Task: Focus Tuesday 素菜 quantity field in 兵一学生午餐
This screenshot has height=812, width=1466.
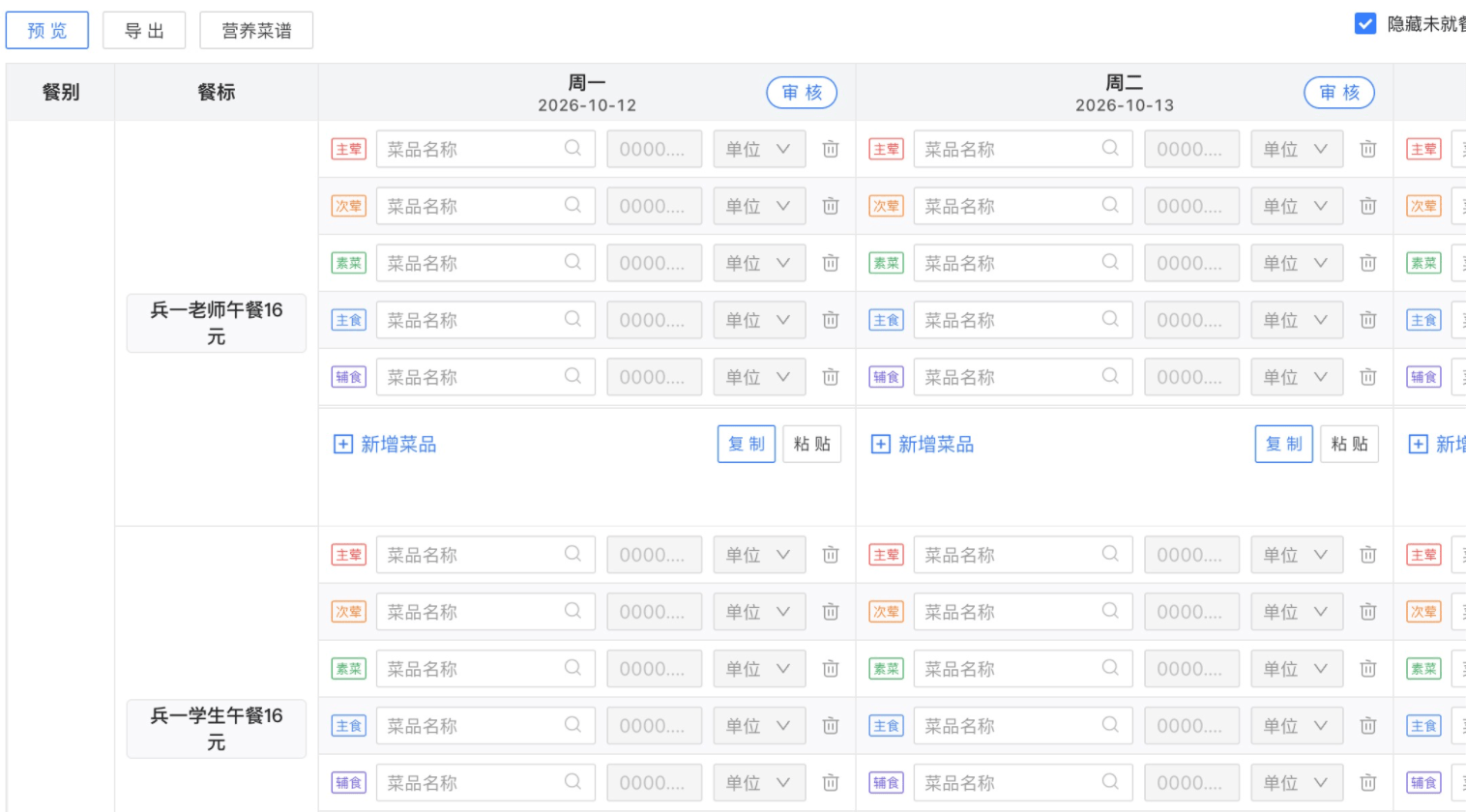Action: (x=1192, y=670)
